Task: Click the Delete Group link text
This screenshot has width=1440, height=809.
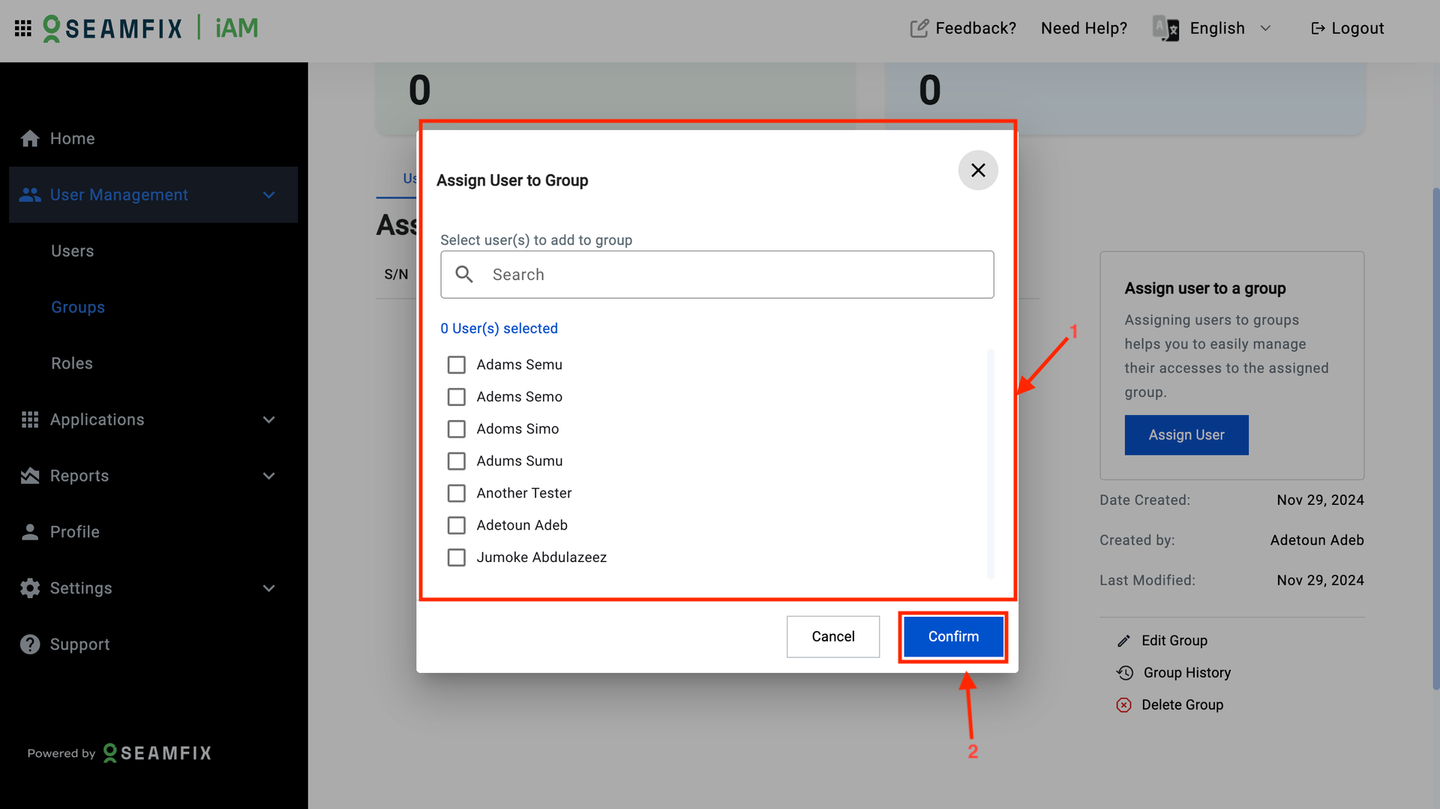Action: (1183, 705)
